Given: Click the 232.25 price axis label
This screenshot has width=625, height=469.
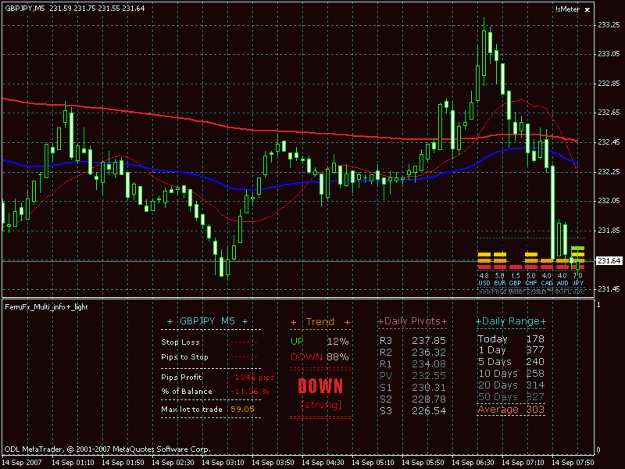Looking at the screenshot, I should point(609,171).
